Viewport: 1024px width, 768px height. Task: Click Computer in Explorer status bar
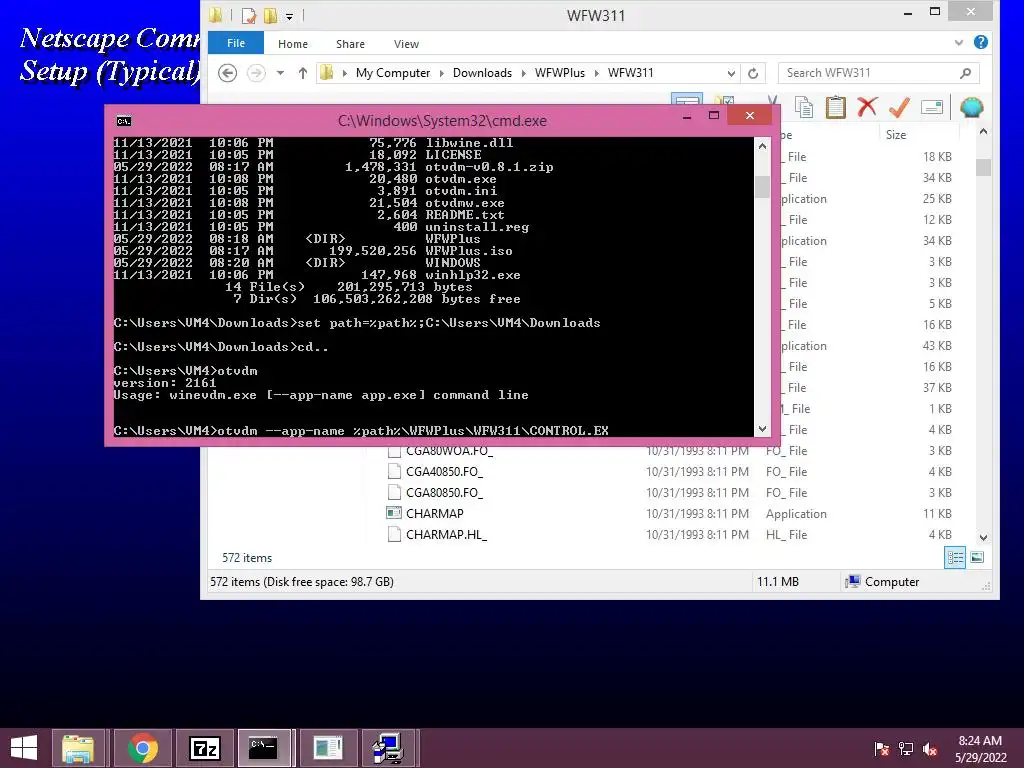[x=891, y=582]
